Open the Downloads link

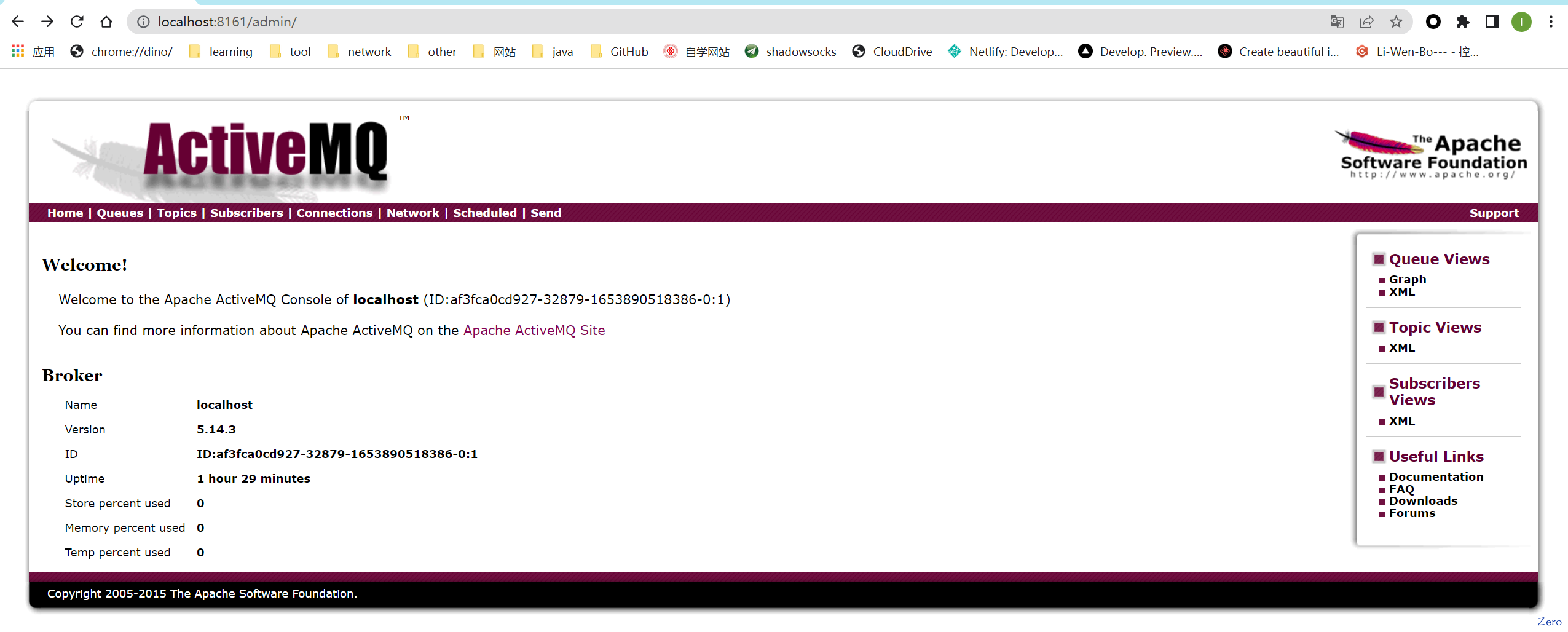[x=1423, y=500]
